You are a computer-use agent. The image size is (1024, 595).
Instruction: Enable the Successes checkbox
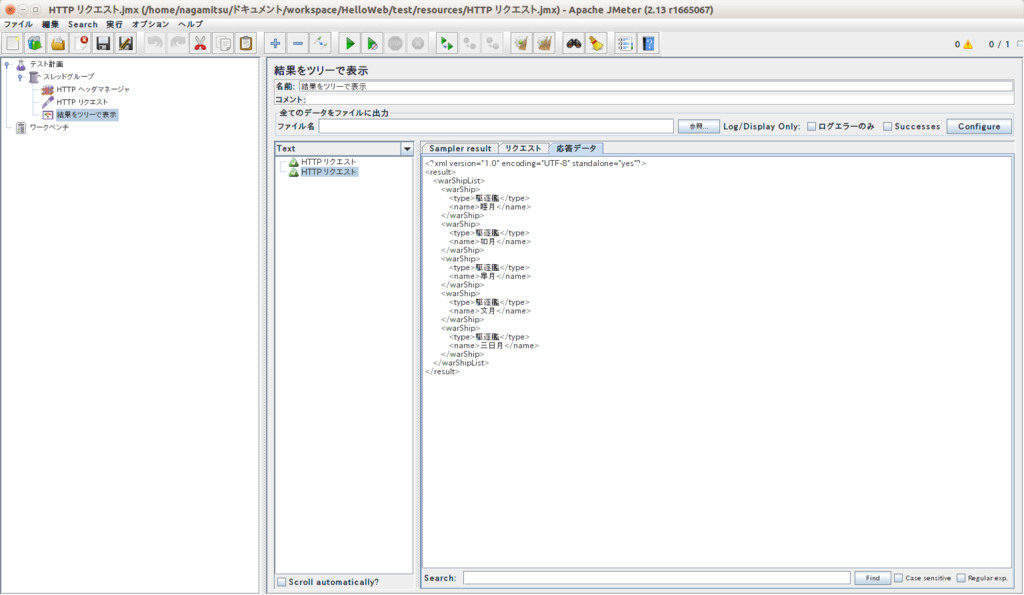pyautogui.click(x=888, y=127)
